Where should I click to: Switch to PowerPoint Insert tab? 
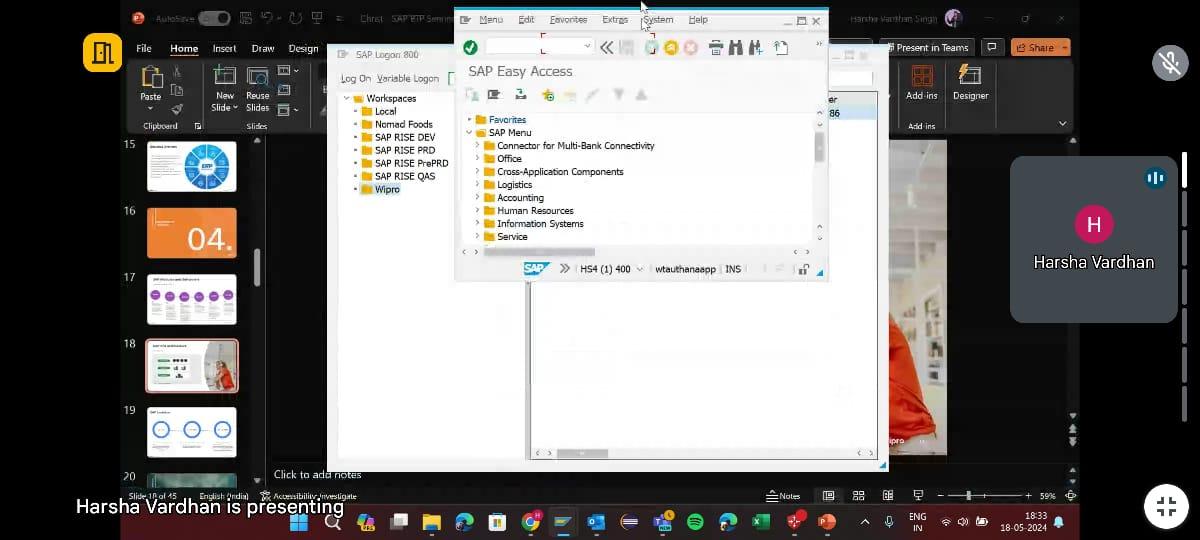coord(224,48)
